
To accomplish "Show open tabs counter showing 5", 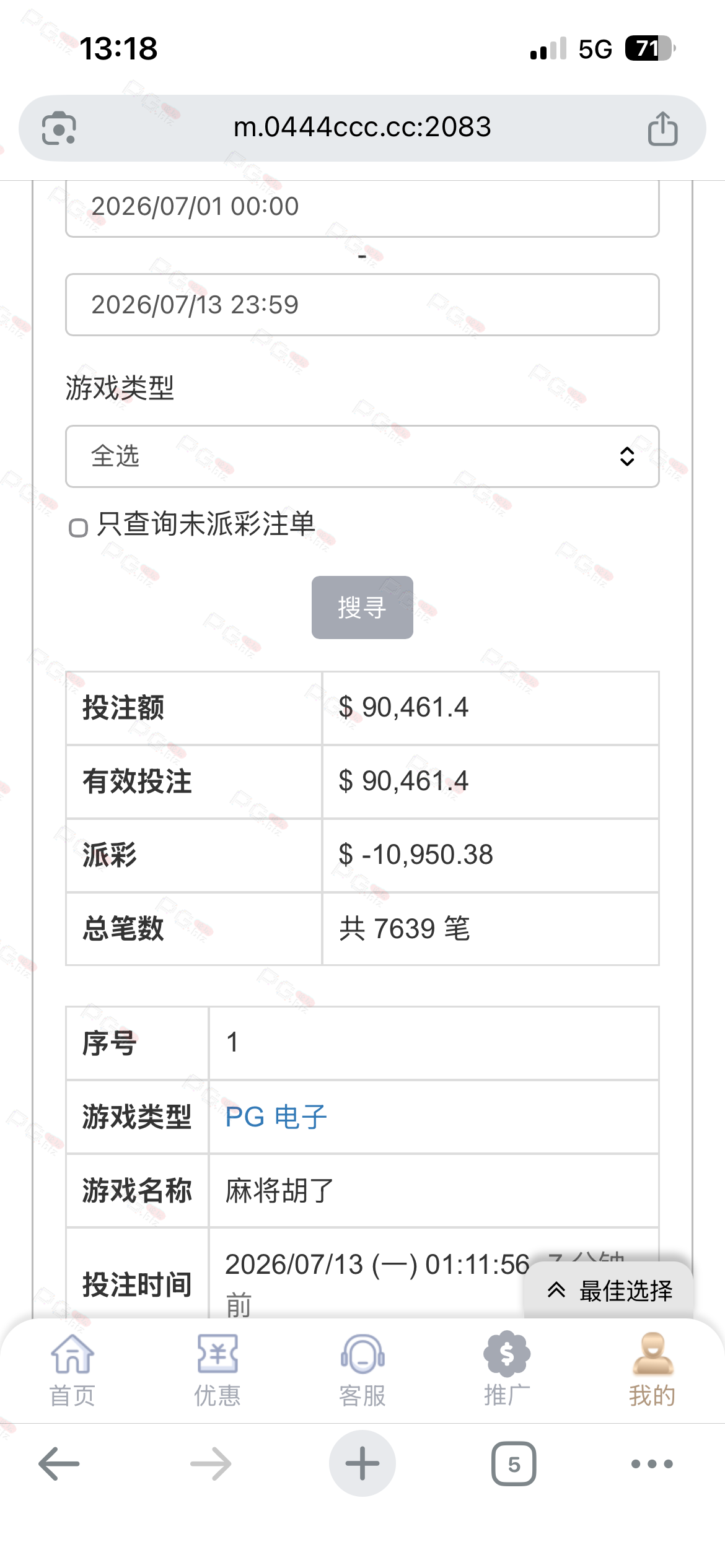I will [514, 1464].
